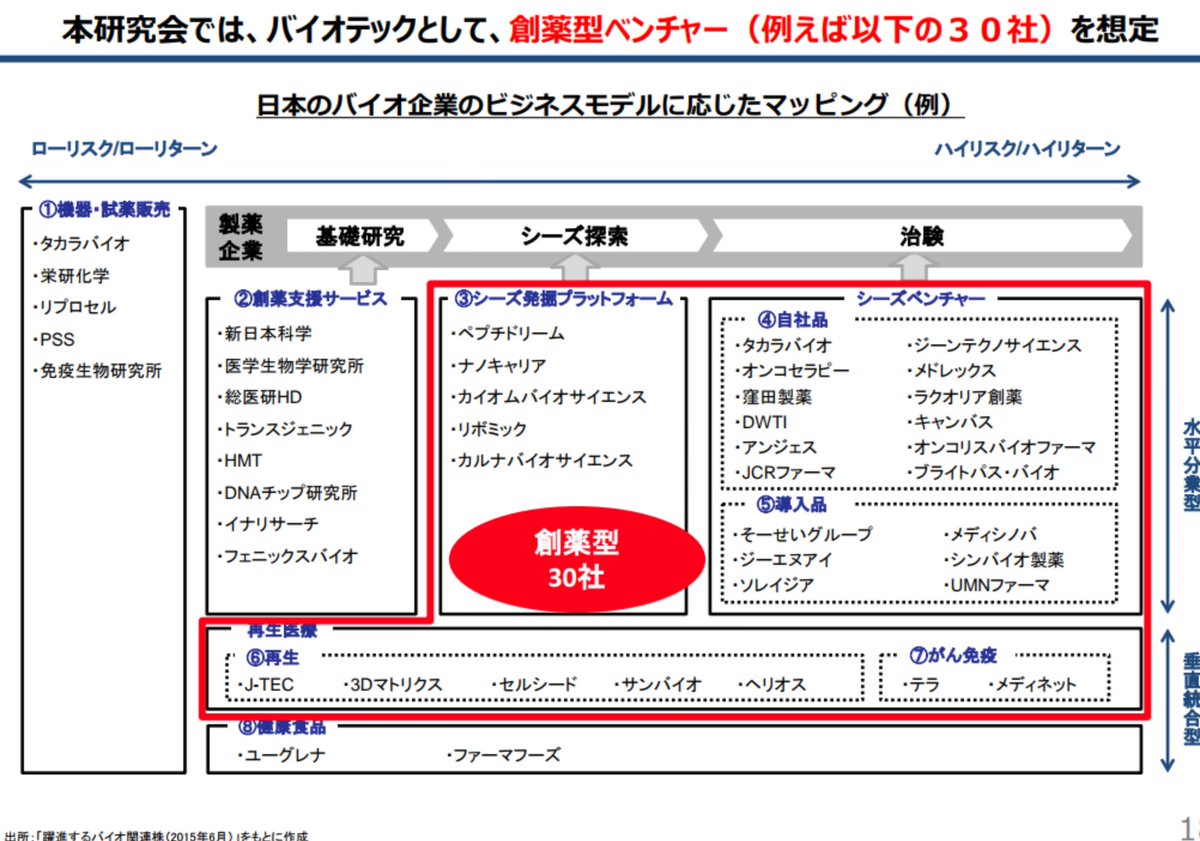Click the 免疫生物研究所 entry
Screen dimensions: 1200x841
pos(96,371)
